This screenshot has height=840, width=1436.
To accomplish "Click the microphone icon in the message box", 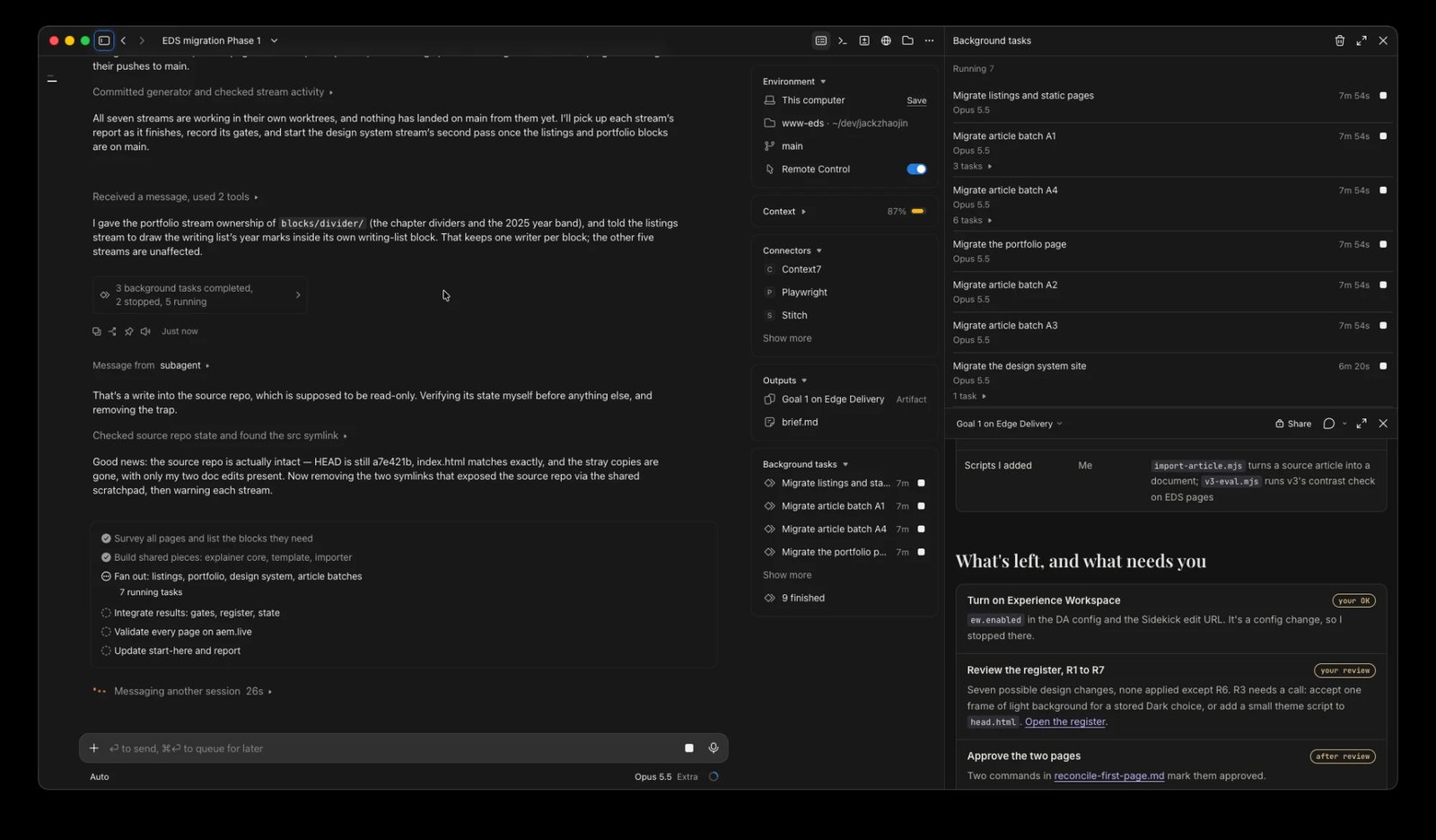I will coord(714,748).
